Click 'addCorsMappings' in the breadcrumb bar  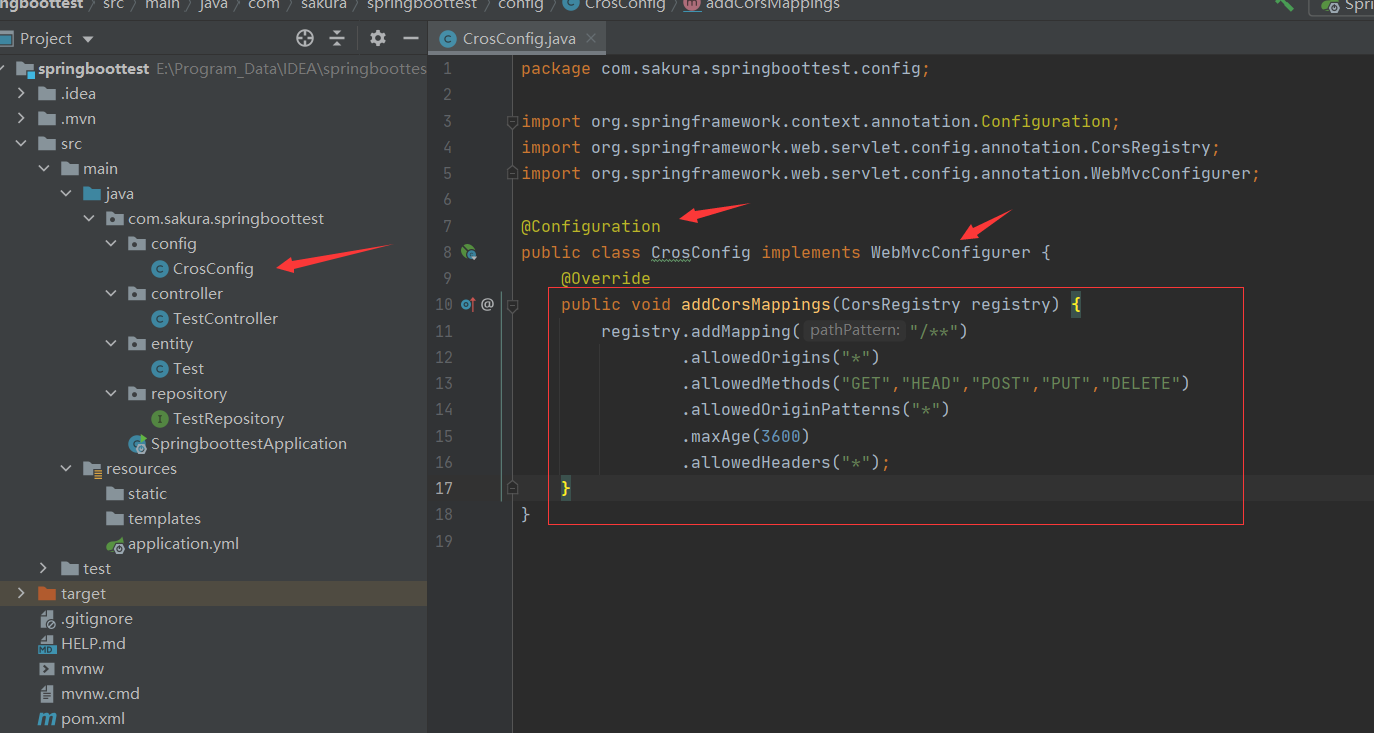[773, 5]
